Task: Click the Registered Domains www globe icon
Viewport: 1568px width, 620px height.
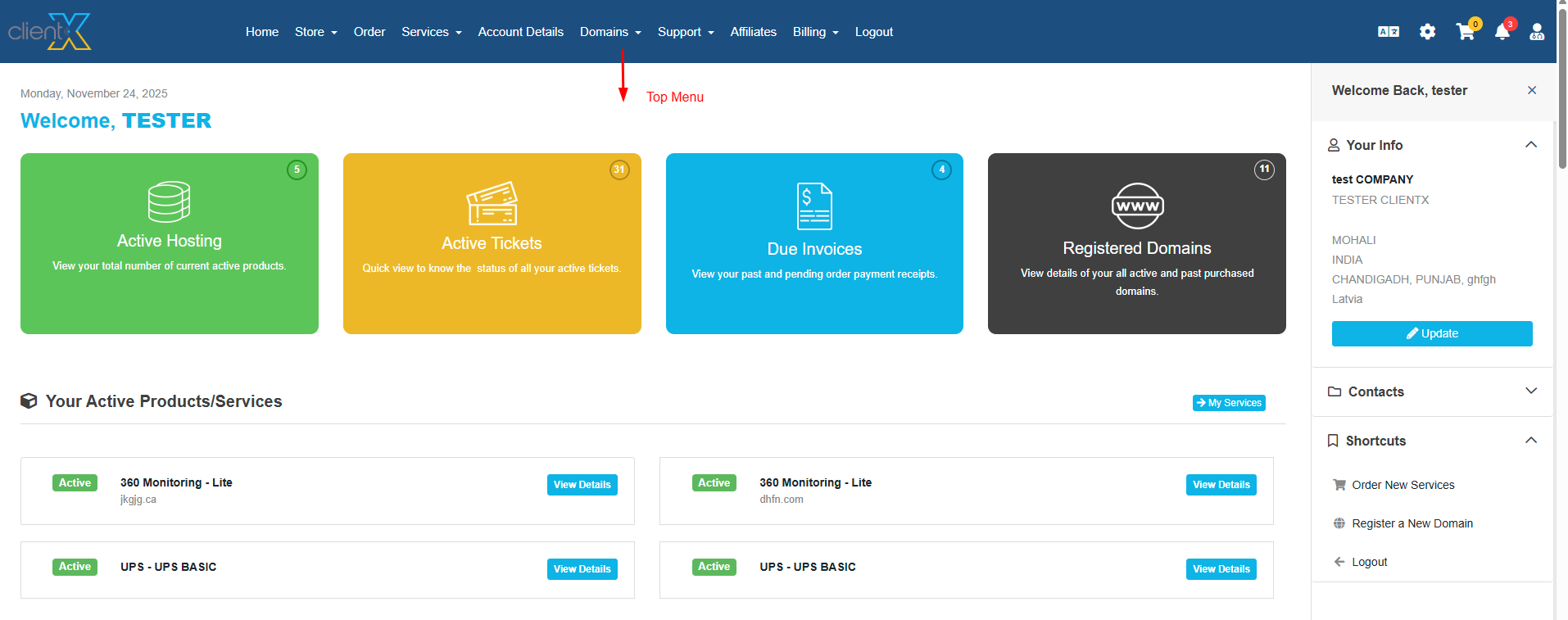Action: click(x=1137, y=206)
